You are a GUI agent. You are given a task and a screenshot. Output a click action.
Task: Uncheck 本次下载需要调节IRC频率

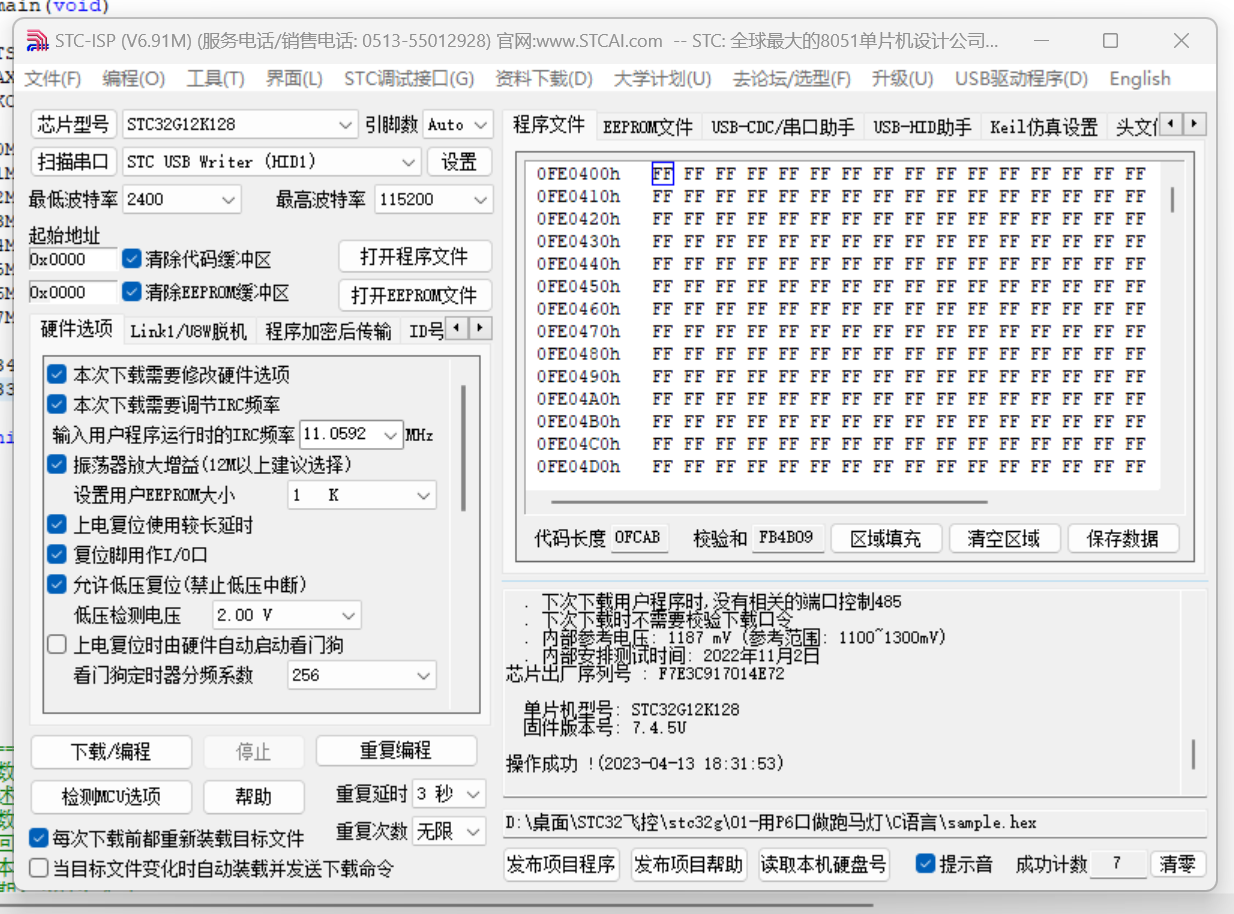coord(57,405)
